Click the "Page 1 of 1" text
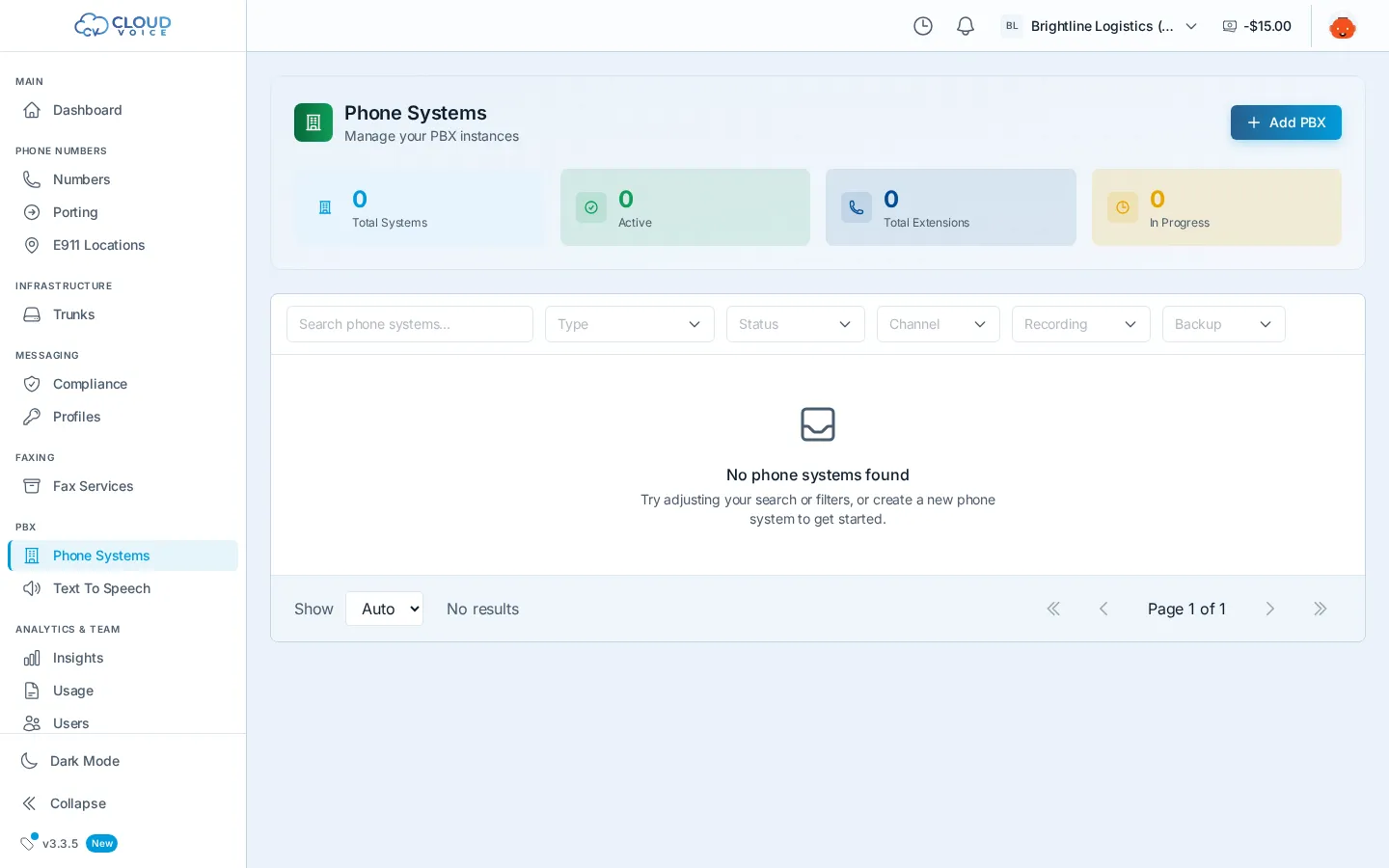 click(1186, 609)
